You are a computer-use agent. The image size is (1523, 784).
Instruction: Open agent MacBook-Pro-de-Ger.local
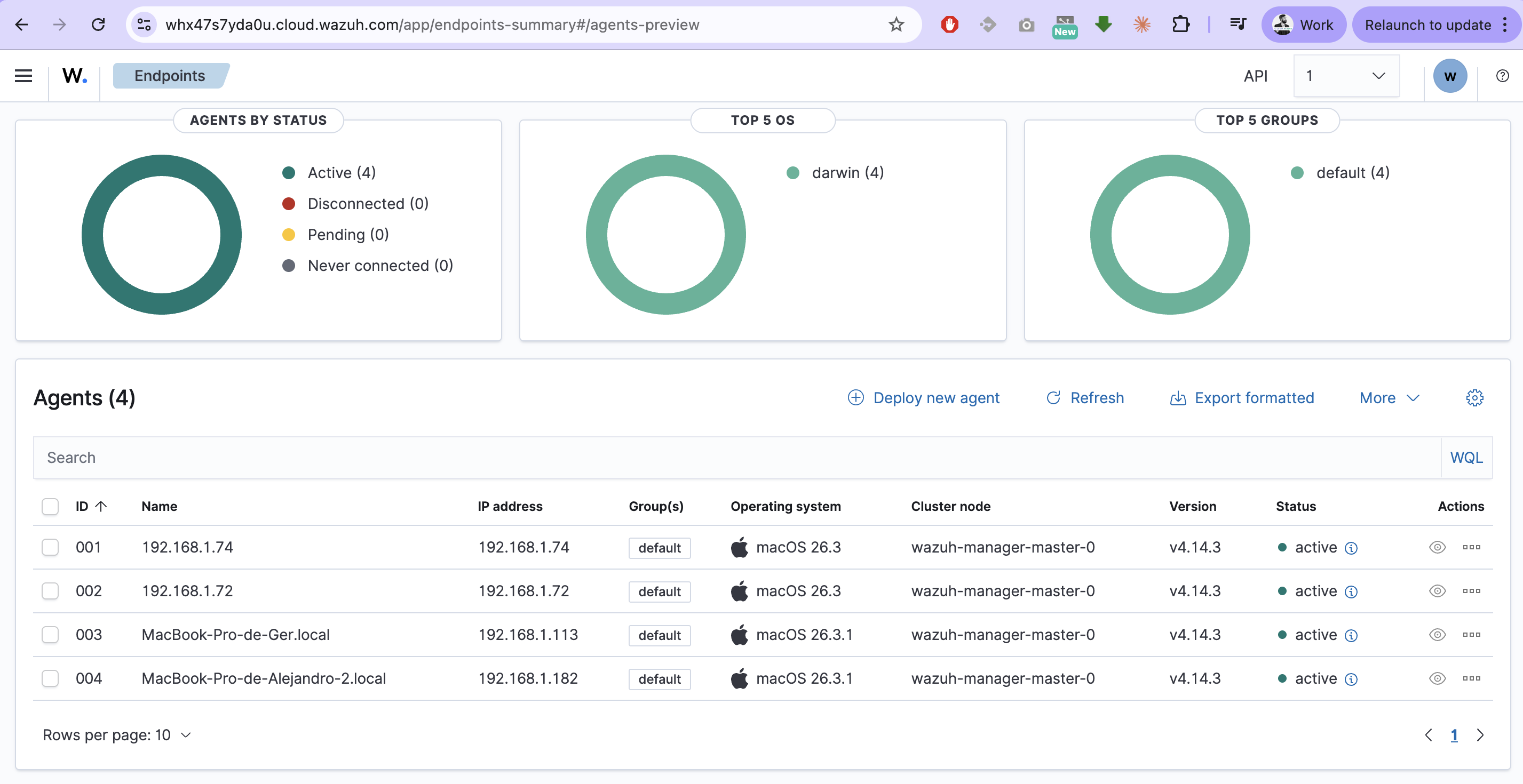point(235,635)
